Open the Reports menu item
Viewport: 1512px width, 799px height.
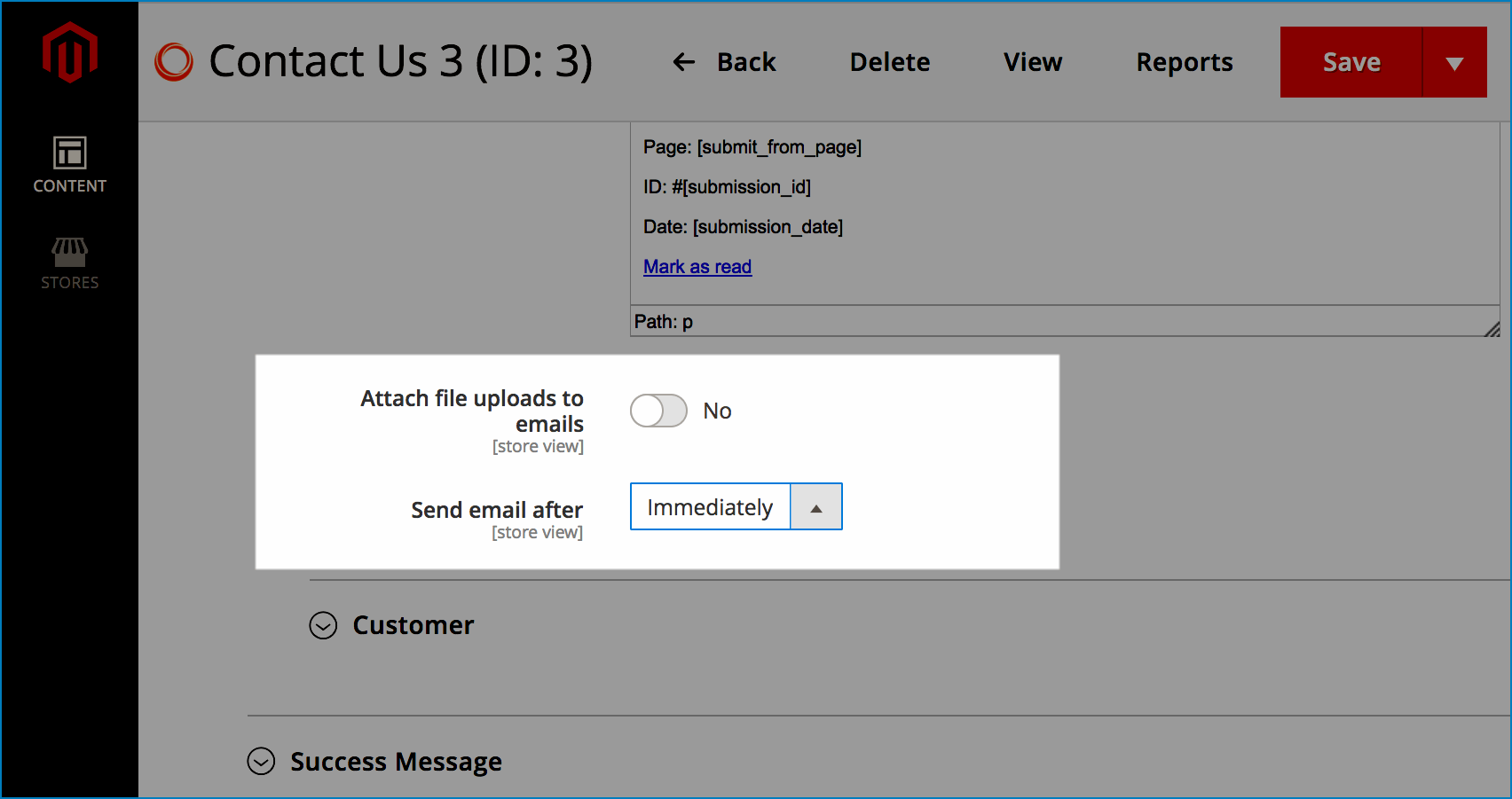(x=1184, y=62)
